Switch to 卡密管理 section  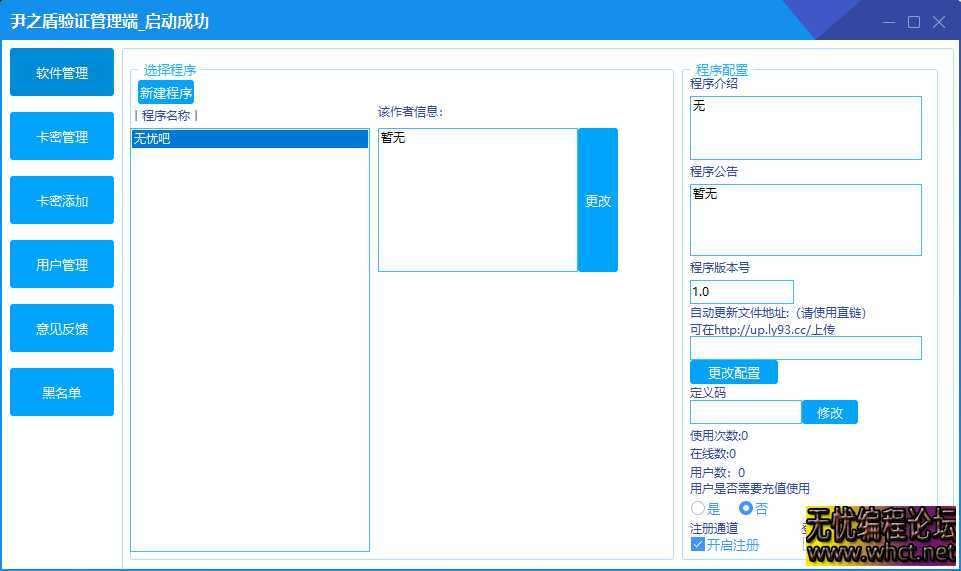pyautogui.click(x=62, y=137)
